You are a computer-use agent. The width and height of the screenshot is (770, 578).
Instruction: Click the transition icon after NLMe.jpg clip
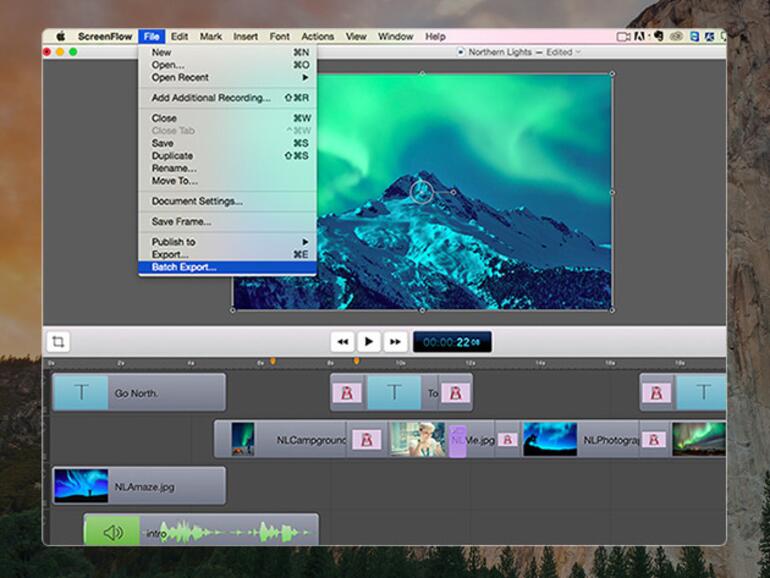point(507,440)
